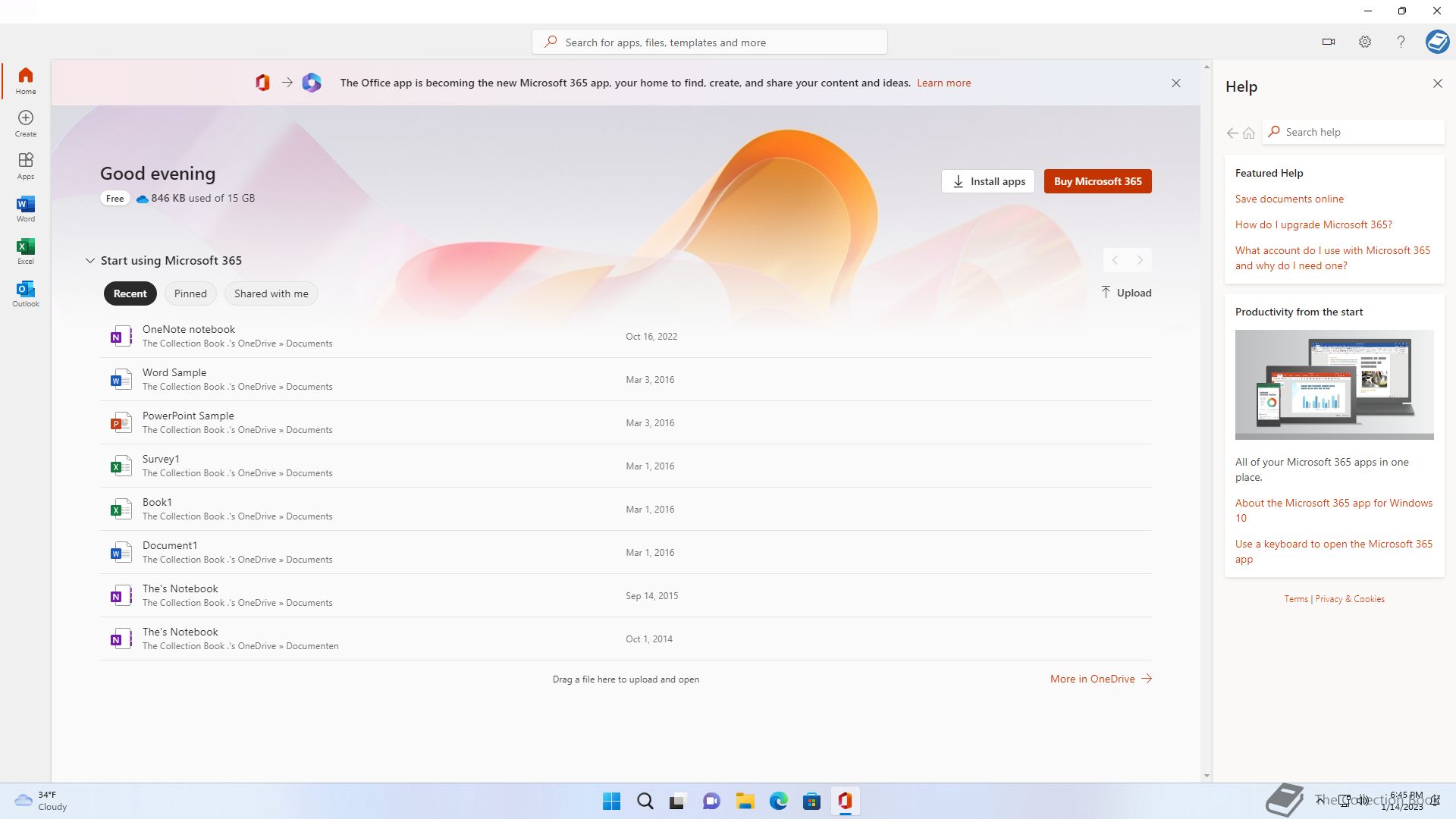Open Task View from taskbar

[x=678, y=801]
